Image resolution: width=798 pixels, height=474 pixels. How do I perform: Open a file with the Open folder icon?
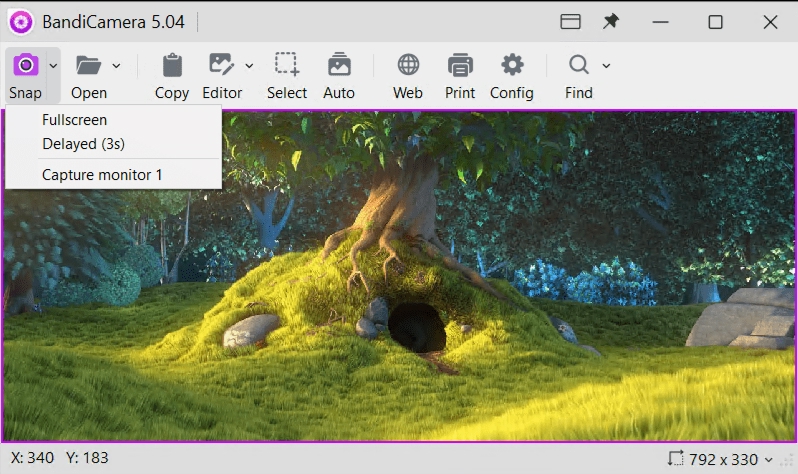89,66
